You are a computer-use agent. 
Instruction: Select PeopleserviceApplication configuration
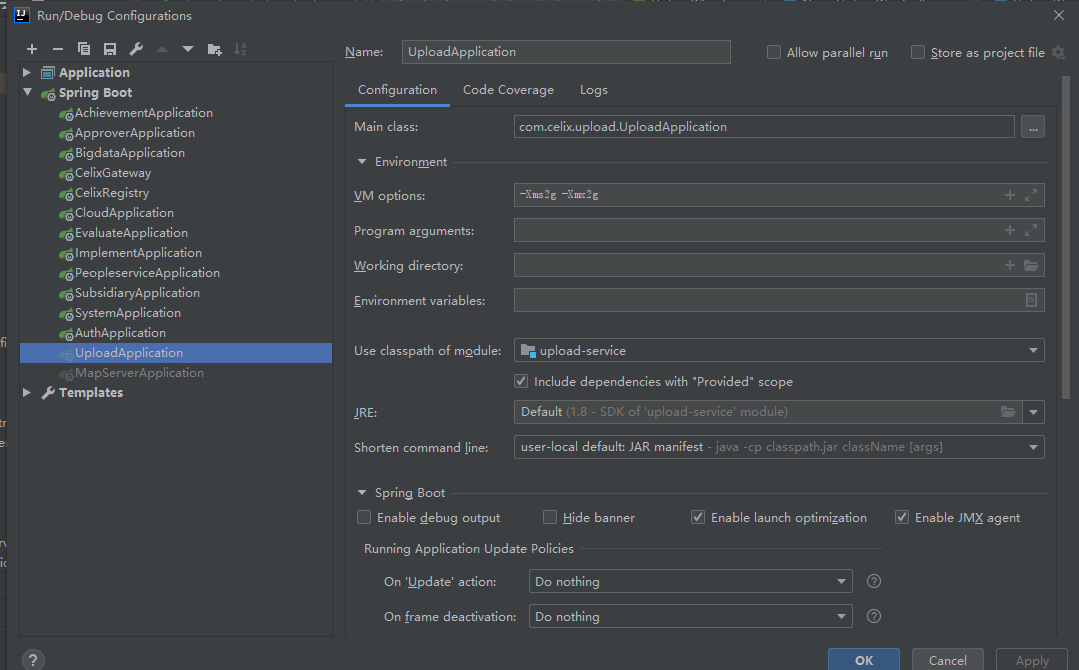tap(147, 272)
